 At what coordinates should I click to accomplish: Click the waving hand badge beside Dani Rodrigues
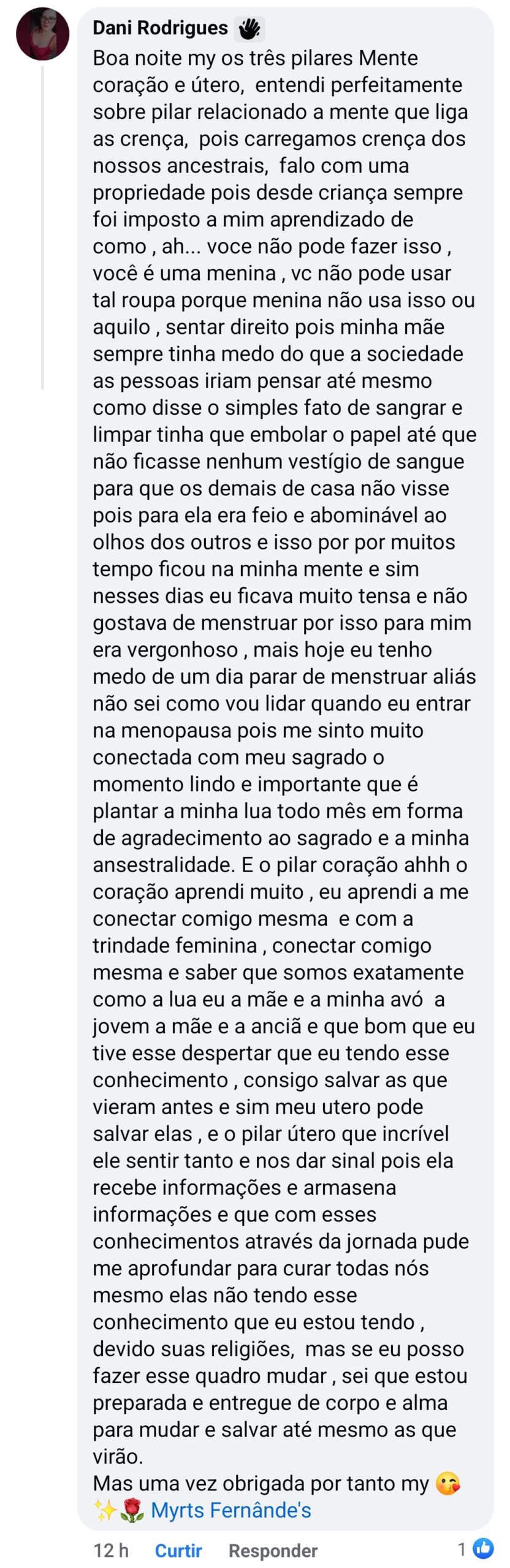249,29
